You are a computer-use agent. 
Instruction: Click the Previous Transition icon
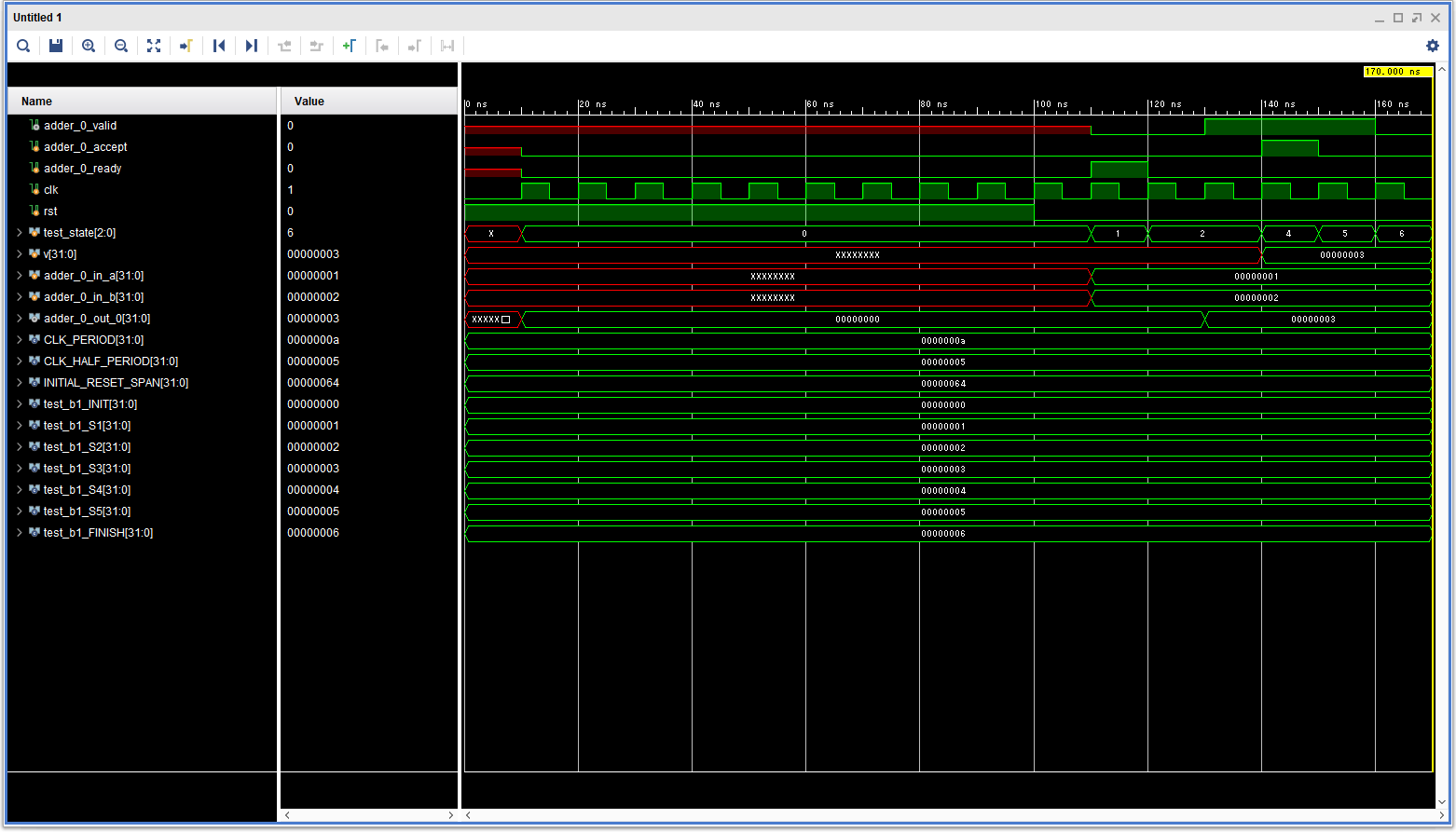point(284,46)
